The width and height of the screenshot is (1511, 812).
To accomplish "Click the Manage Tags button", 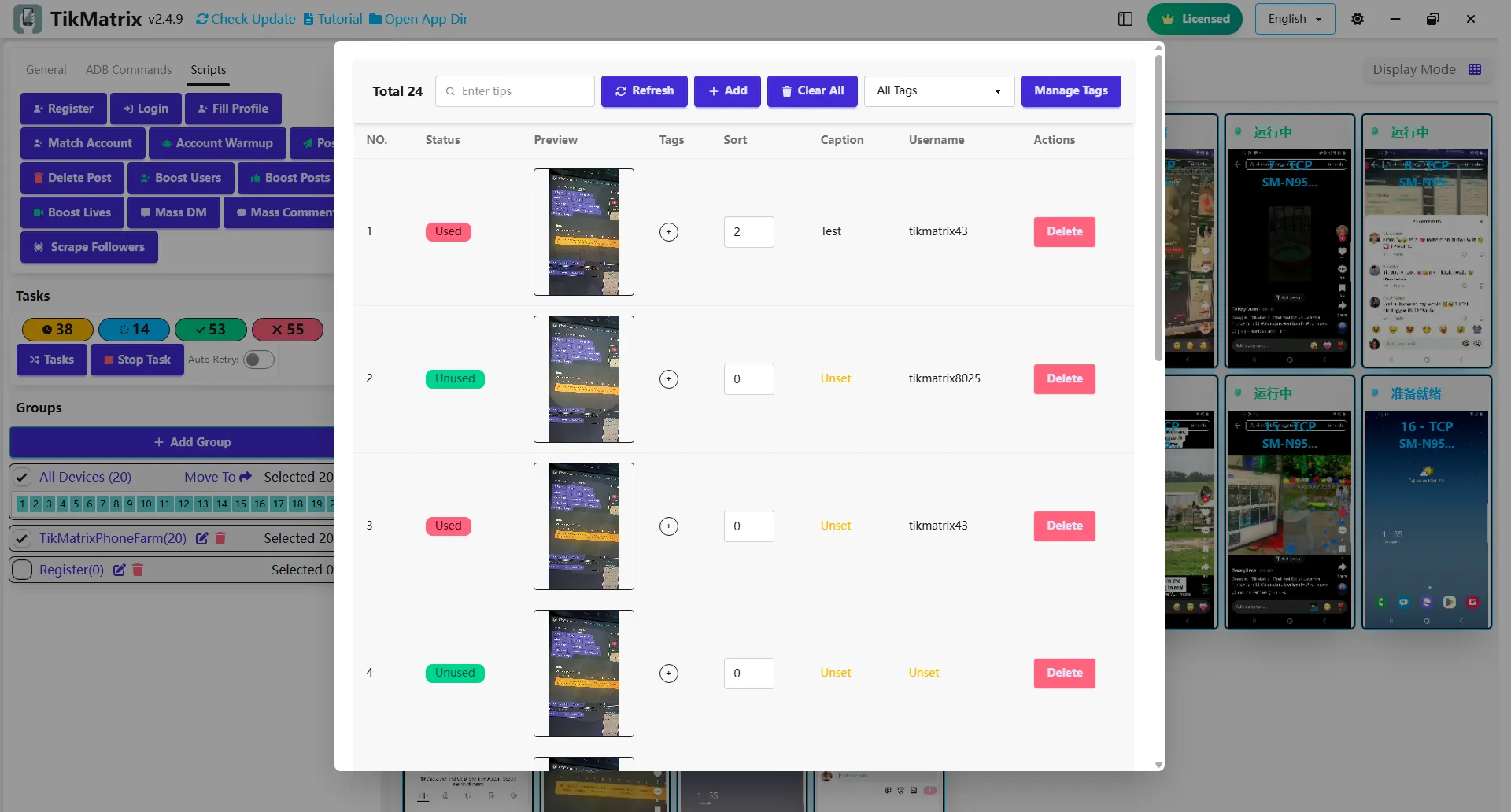I will tap(1070, 91).
